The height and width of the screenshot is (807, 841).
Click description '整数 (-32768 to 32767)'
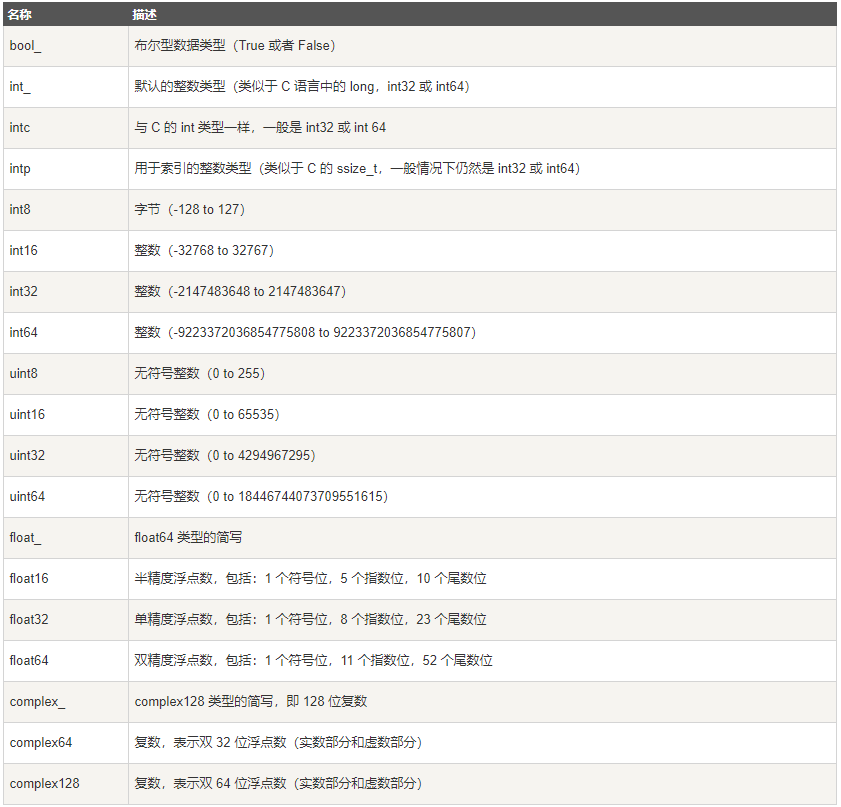tap(204, 250)
